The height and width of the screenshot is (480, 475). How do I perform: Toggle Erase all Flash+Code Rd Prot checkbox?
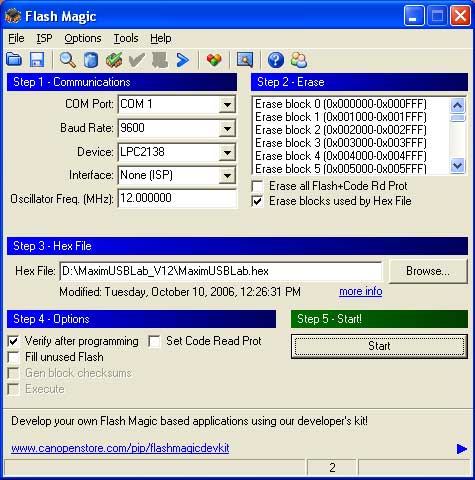[257, 186]
